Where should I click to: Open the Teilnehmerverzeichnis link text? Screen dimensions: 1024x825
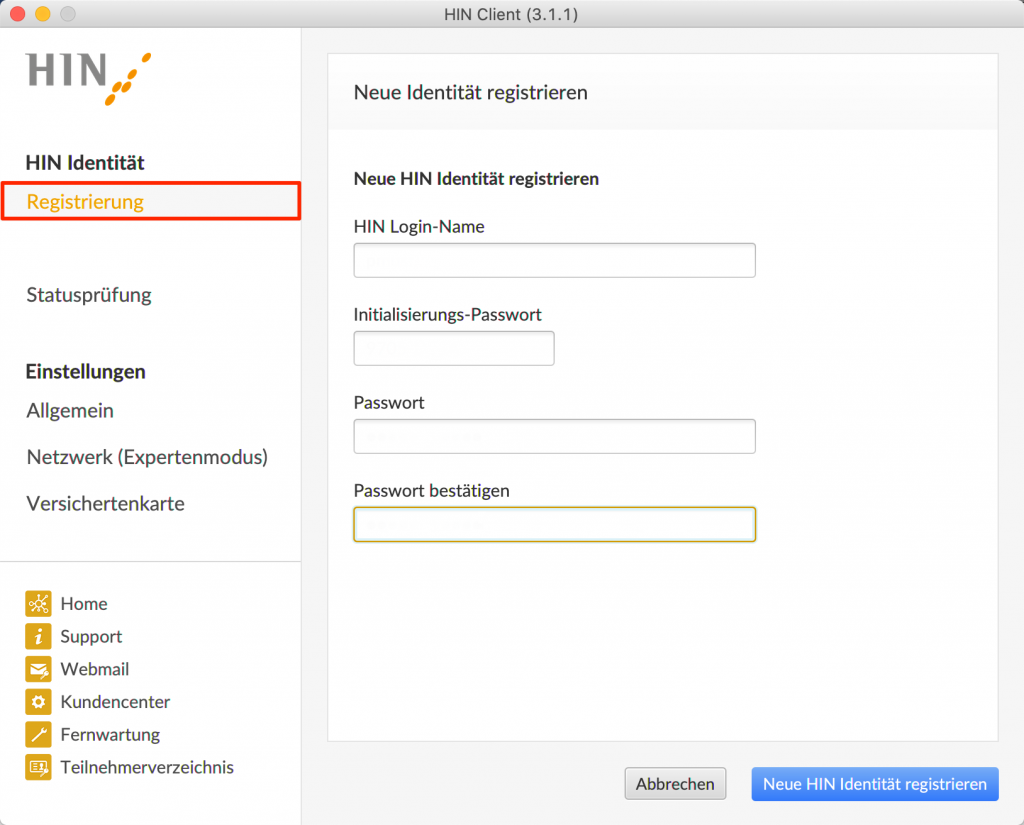(147, 768)
